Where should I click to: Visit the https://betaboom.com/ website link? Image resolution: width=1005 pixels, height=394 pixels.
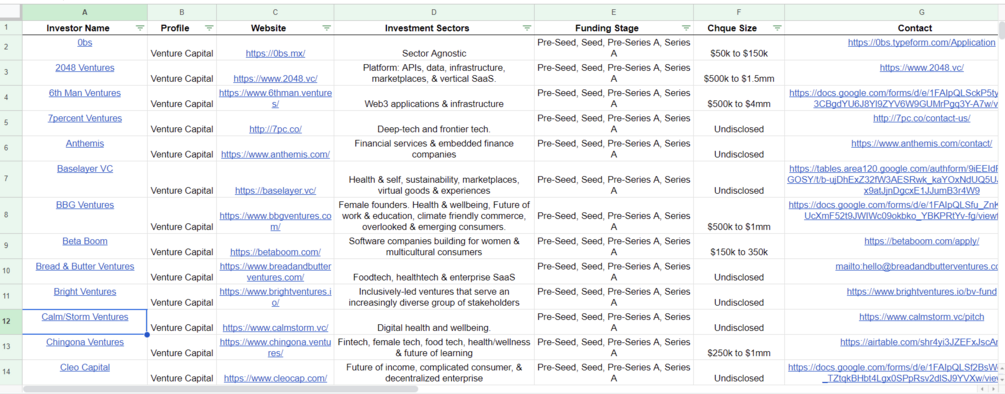(x=276, y=252)
